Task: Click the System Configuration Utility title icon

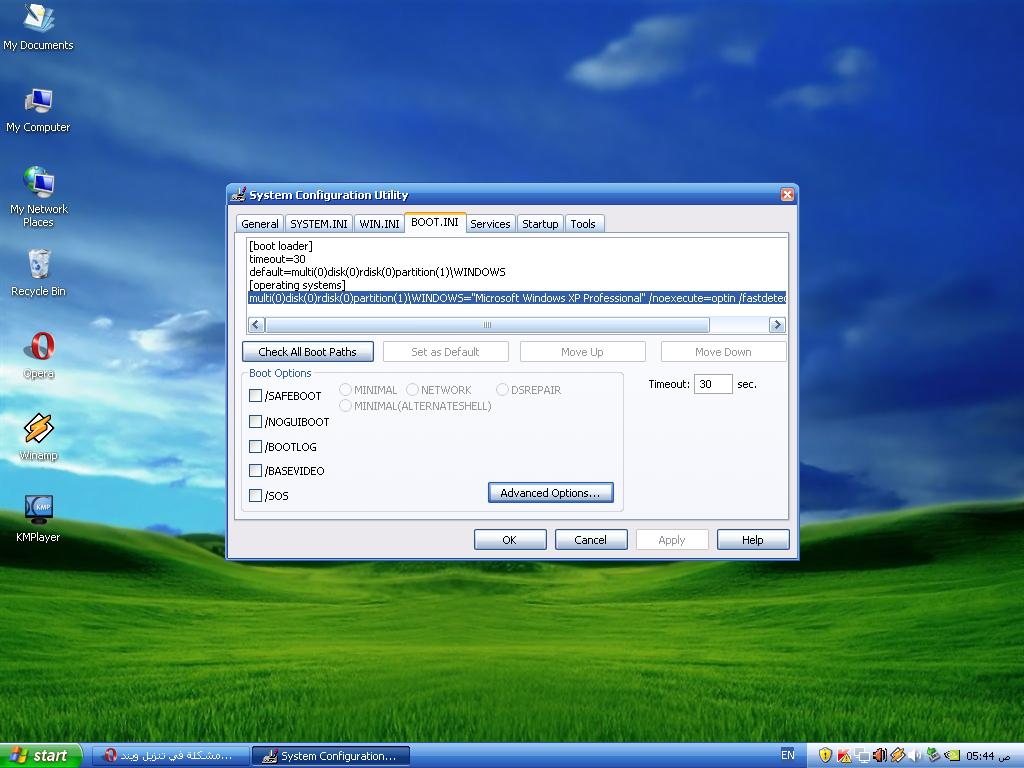Action: (239, 195)
